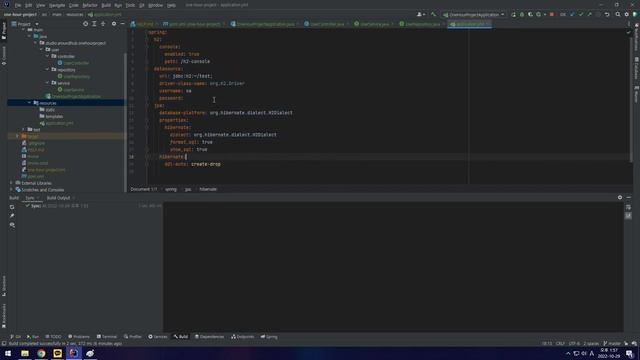
Task: Collapse the repository package node
Action: click(47, 70)
